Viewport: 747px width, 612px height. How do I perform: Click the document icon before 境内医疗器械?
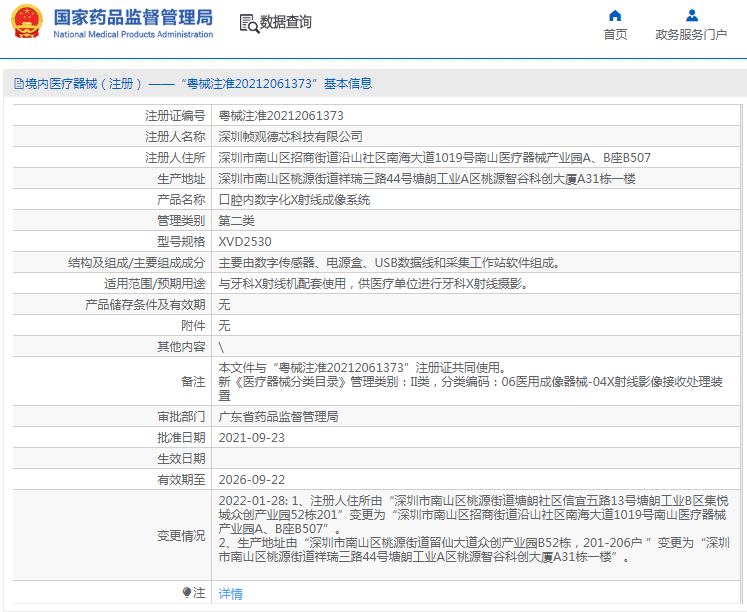tap(19, 84)
